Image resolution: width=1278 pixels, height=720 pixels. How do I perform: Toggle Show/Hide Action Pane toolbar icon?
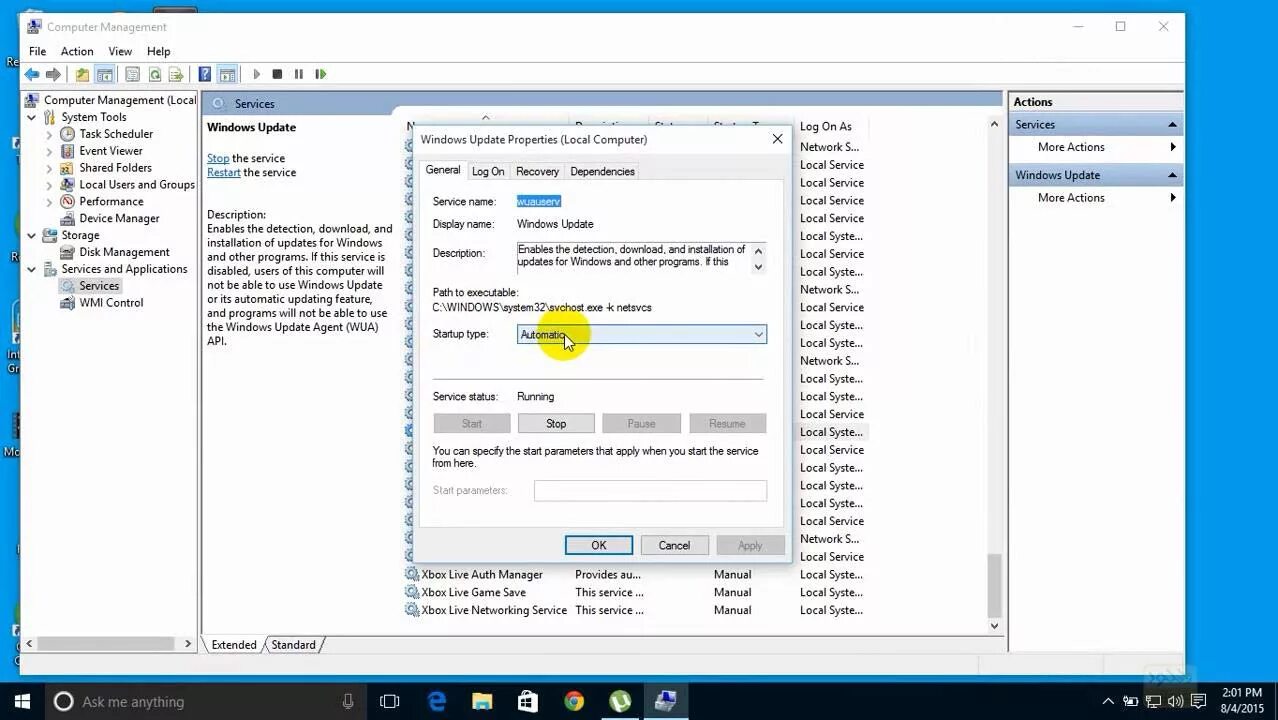(227, 74)
